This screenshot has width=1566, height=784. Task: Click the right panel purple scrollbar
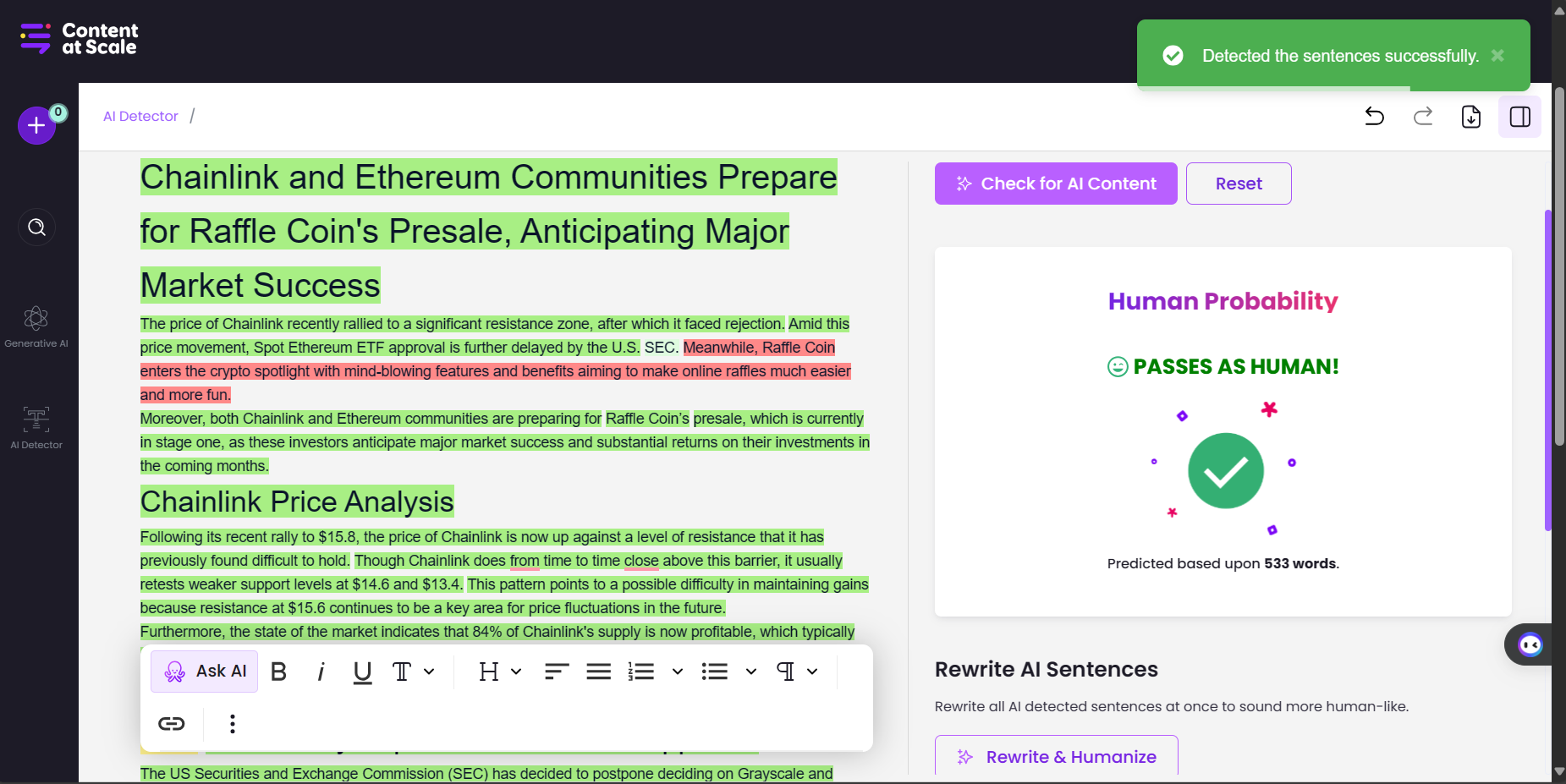pos(1547,370)
